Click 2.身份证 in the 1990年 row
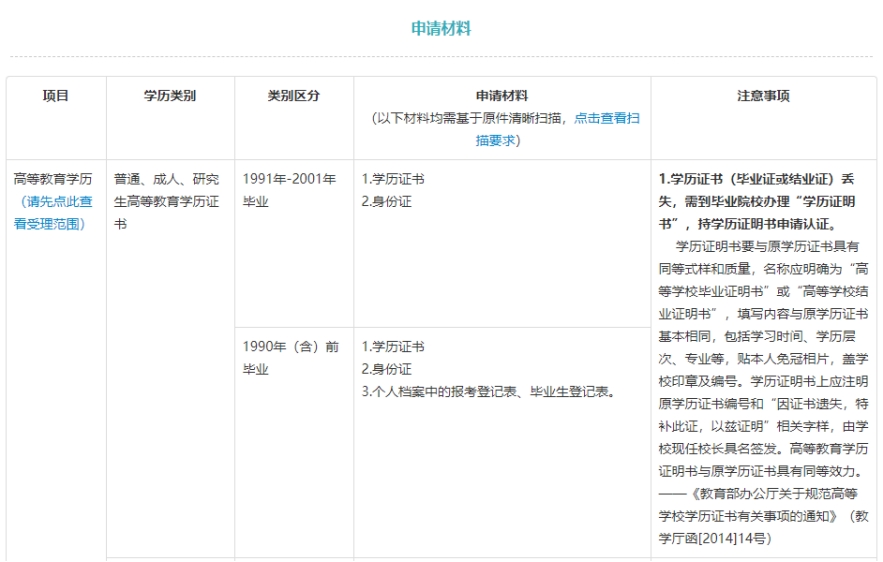 [386, 369]
